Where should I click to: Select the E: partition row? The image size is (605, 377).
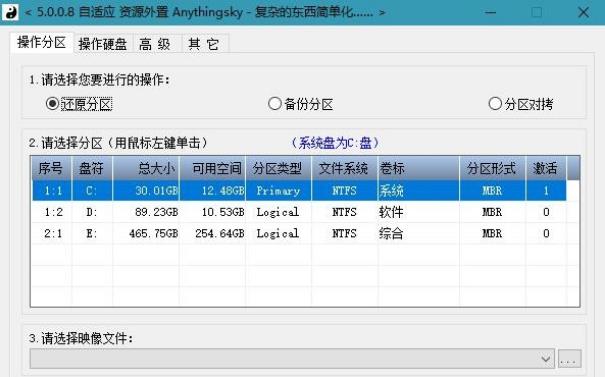299,233
